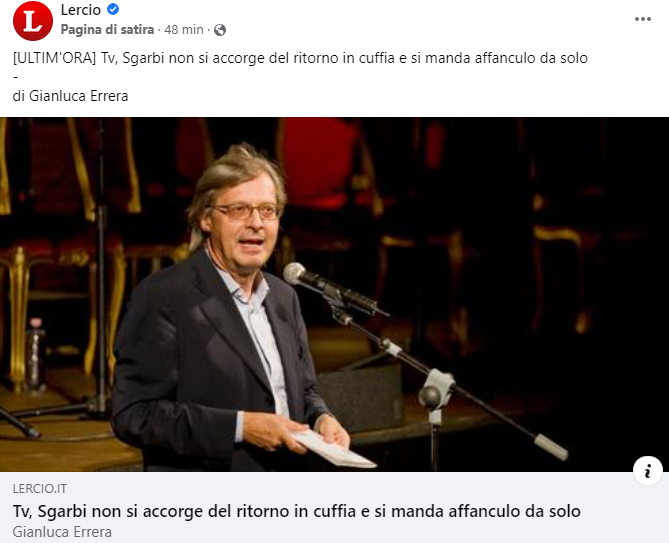The width and height of the screenshot is (669, 543).
Task: Click the globe public audience icon
Action: pyautogui.click(x=220, y=30)
